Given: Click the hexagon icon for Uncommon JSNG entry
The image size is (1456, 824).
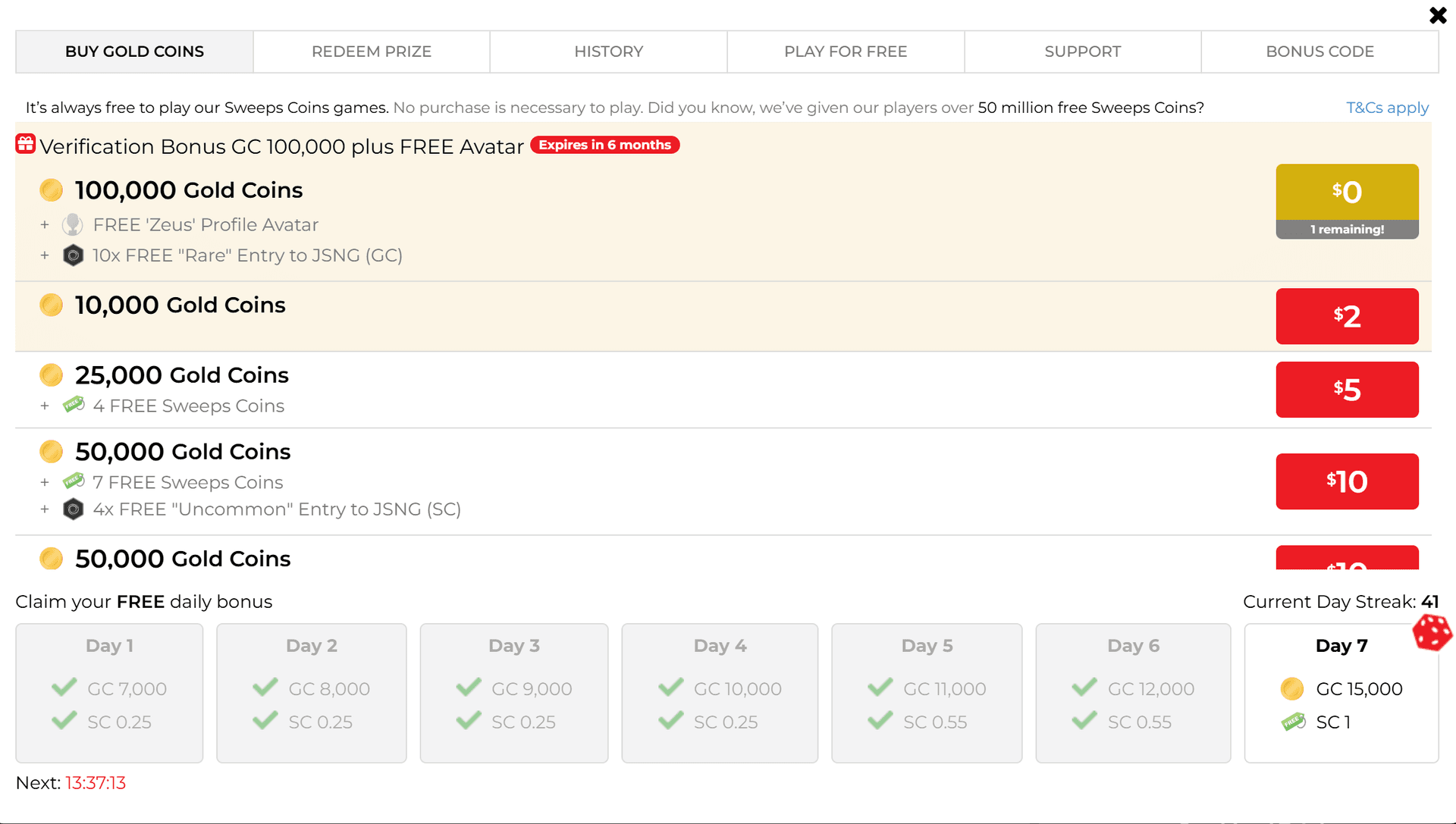Looking at the screenshot, I should click(73, 509).
